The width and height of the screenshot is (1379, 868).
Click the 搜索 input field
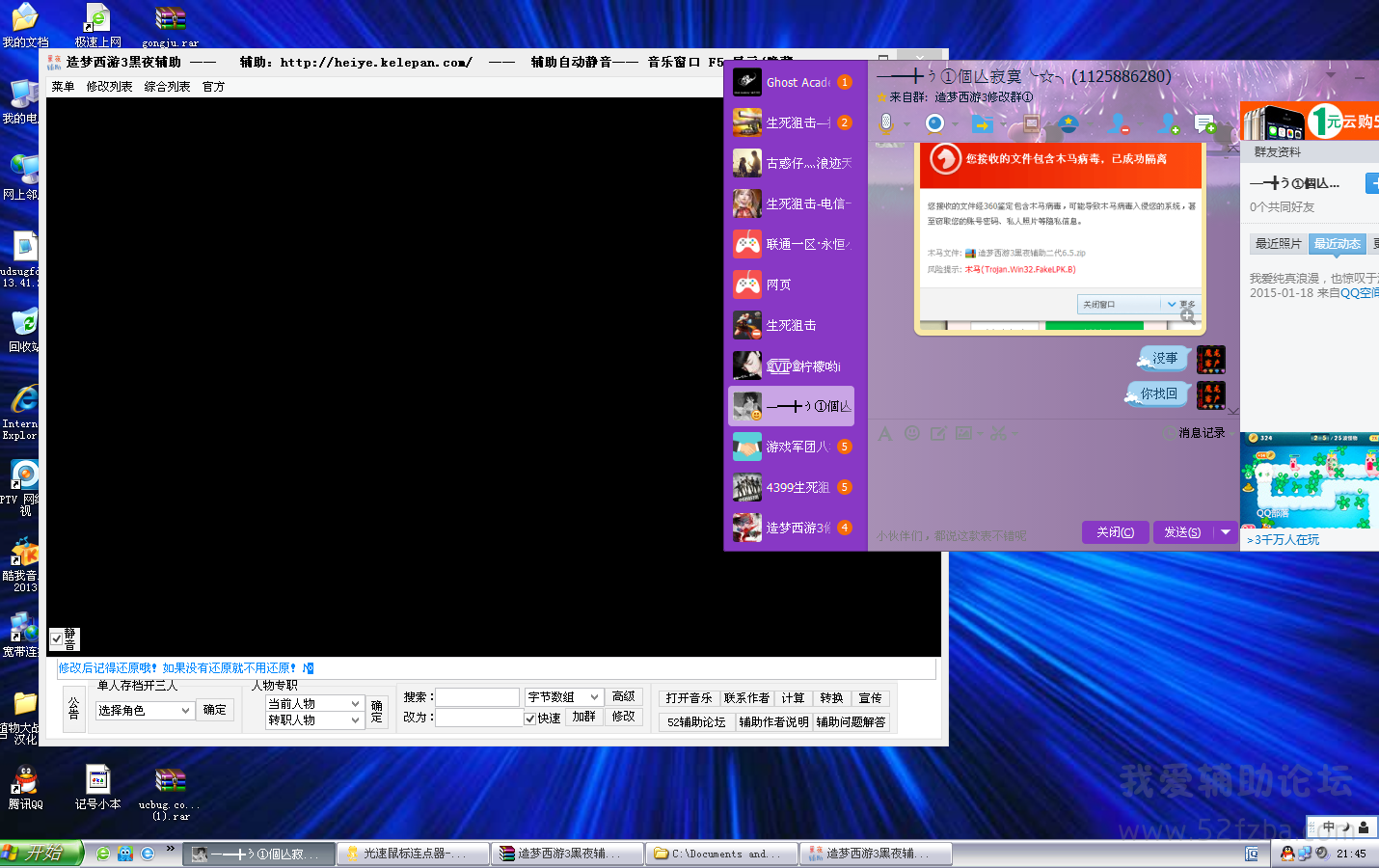(x=477, y=697)
